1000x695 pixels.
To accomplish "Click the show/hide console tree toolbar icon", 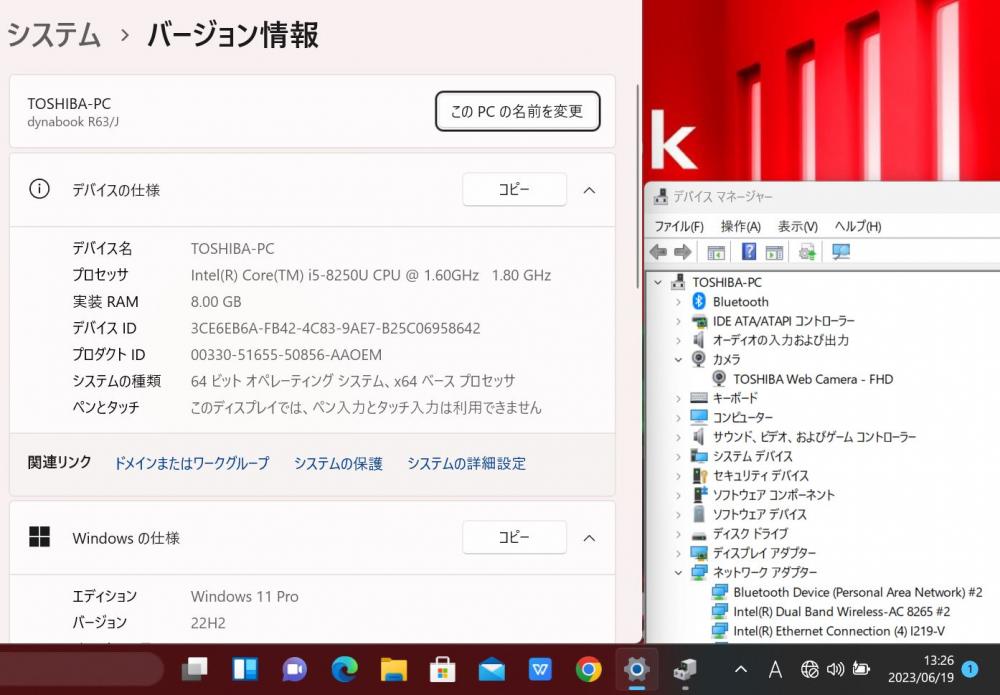I will point(716,252).
